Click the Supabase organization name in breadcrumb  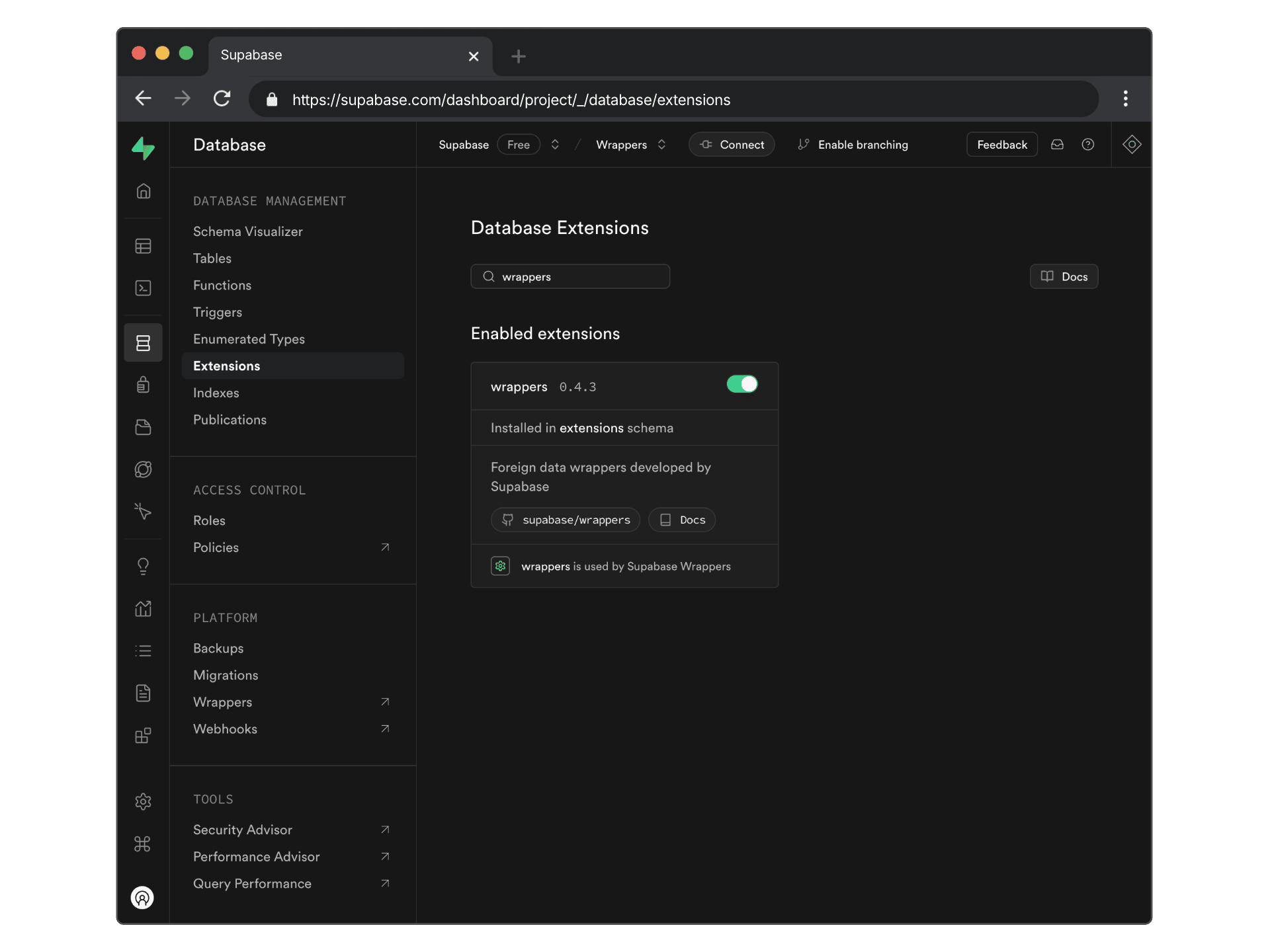coord(464,145)
